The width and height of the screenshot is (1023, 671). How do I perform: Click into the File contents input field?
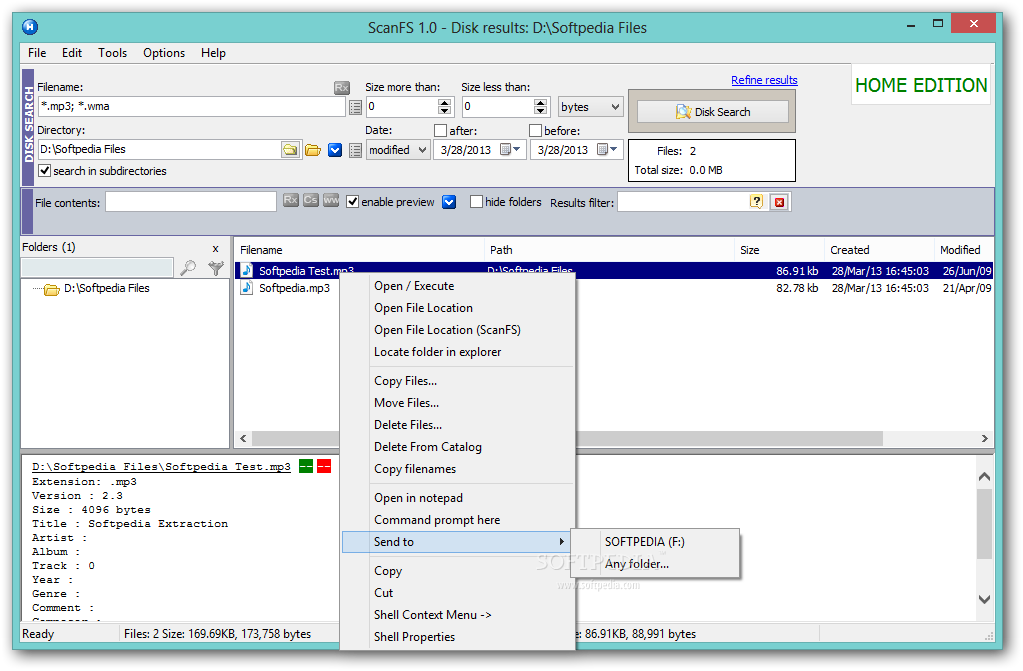point(191,202)
